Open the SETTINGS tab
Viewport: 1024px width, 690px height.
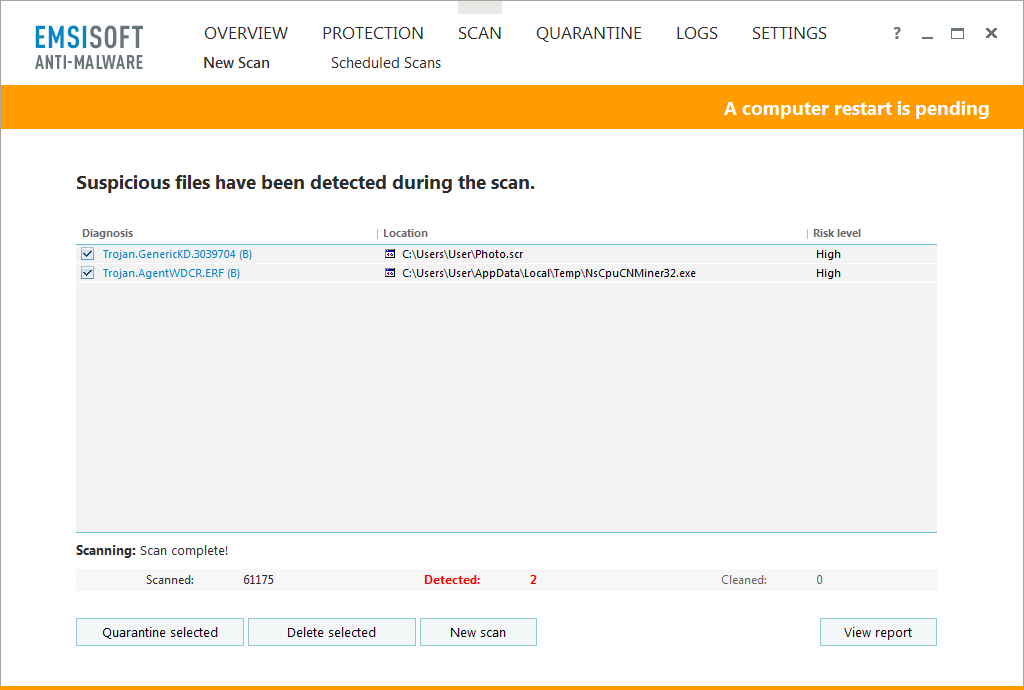pos(790,33)
